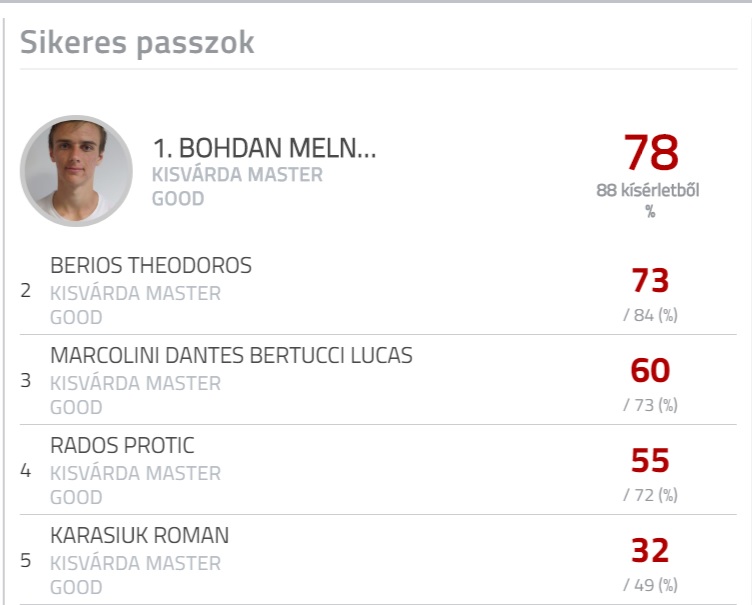Click the 78 successful passes value
Screen dimensions: 752x605
point(651,153)
